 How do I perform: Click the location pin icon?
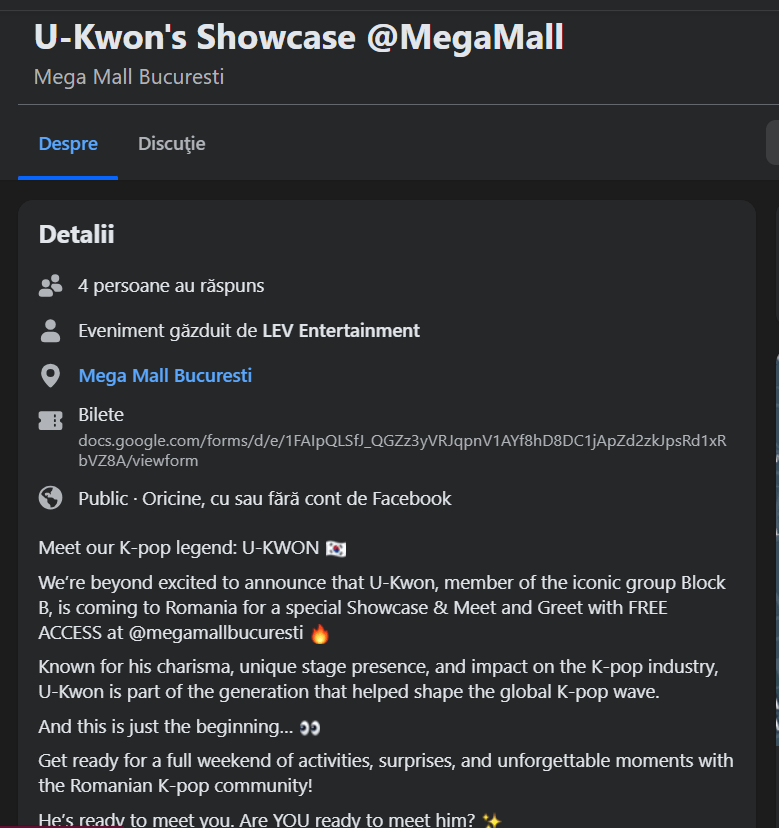click(50, 376)
